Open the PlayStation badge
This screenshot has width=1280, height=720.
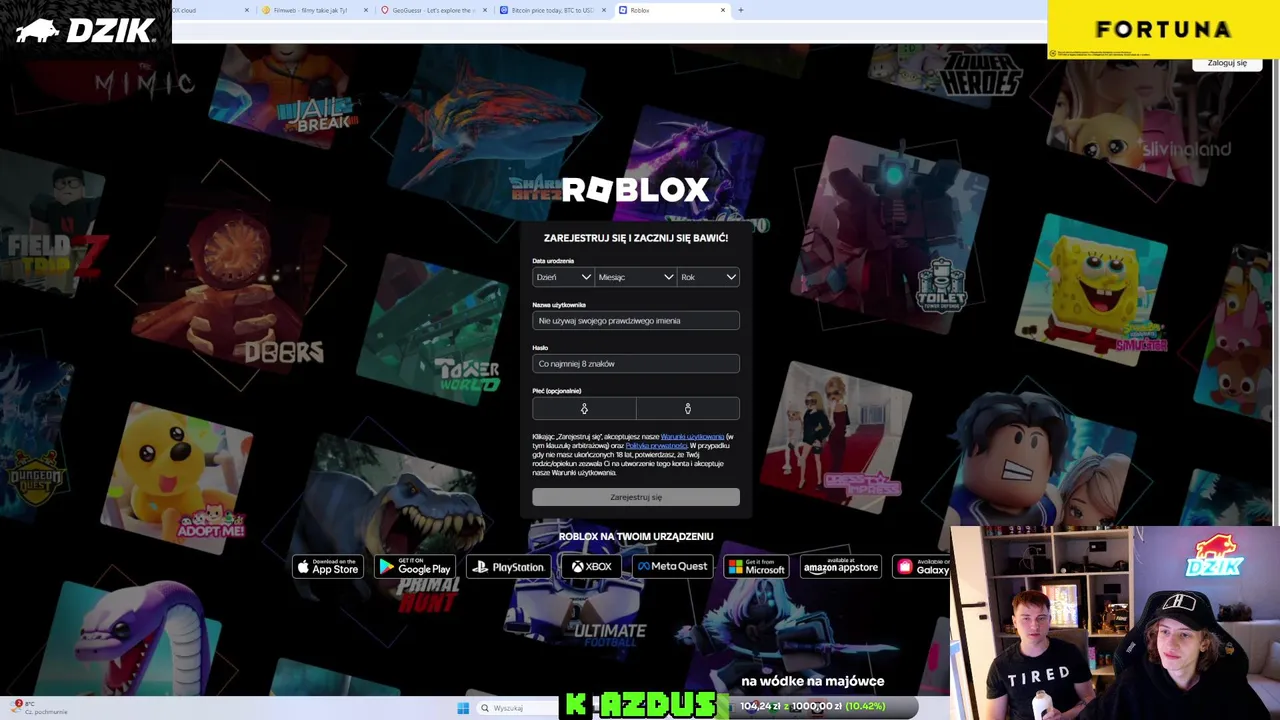pos(509,567)
